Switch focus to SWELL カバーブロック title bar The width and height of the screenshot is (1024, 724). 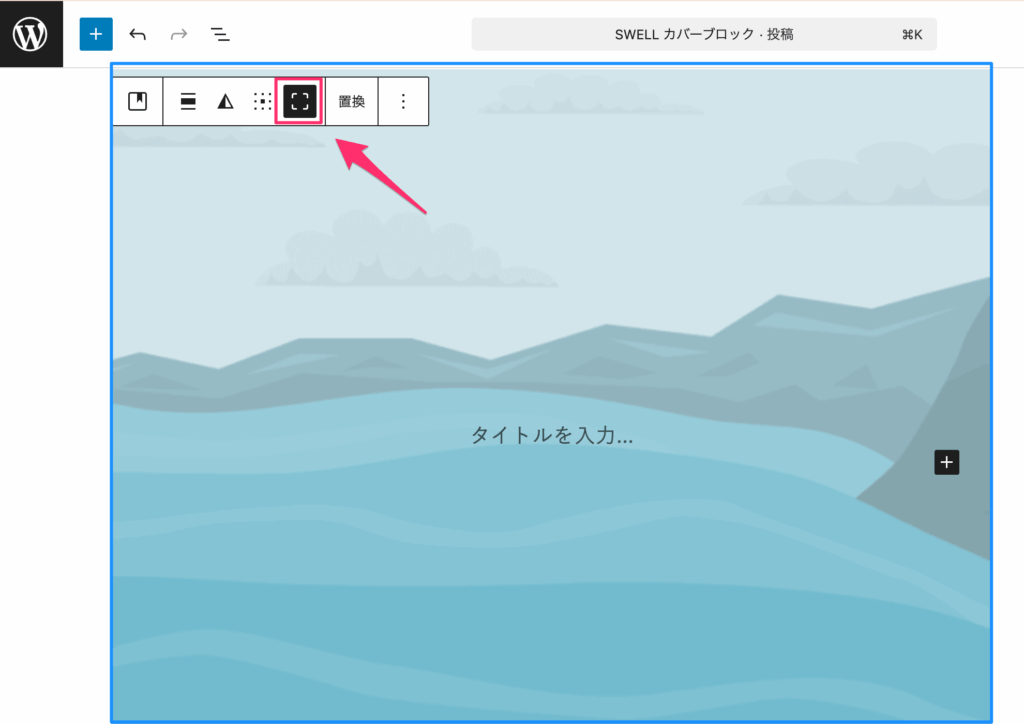[704, 33]
